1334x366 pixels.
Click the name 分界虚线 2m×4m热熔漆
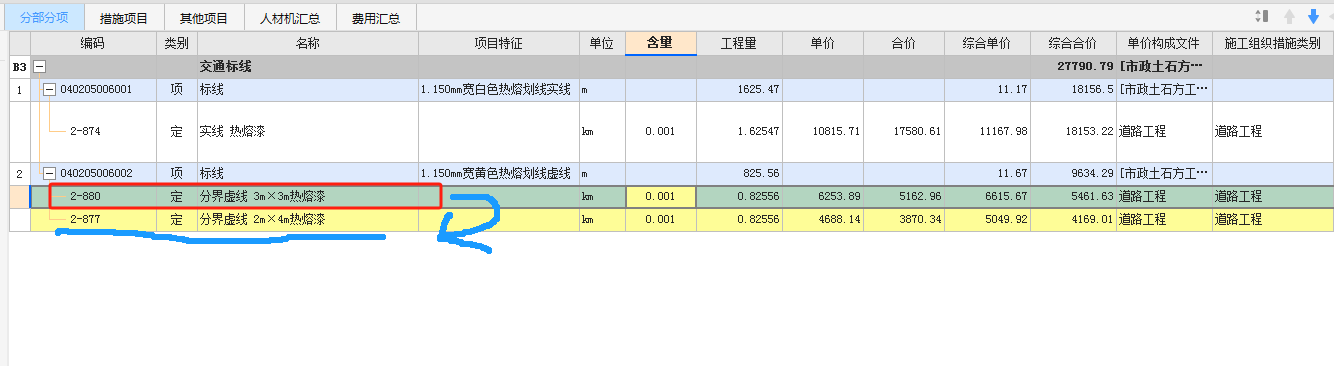[x=262, y=219]
